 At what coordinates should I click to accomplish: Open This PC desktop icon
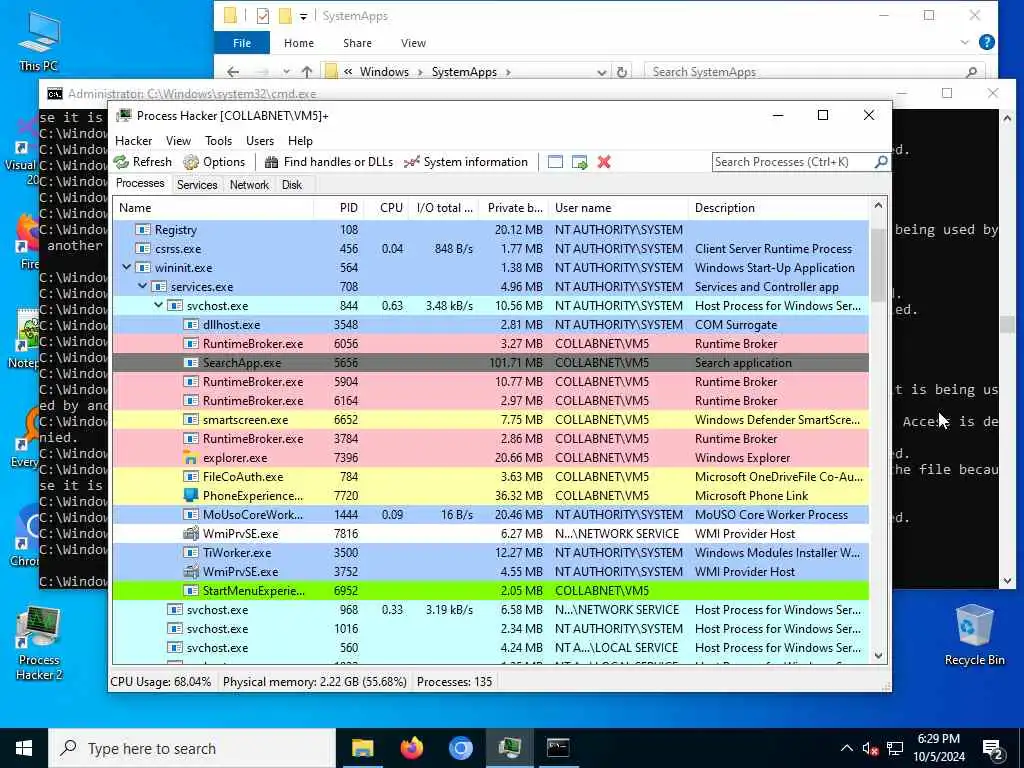pos(39,40)
